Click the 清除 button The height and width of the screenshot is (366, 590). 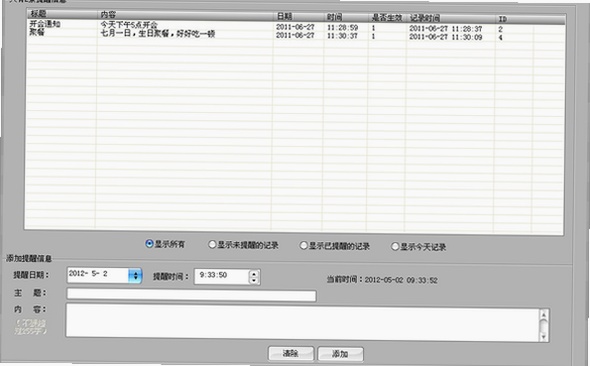[290, 354]
